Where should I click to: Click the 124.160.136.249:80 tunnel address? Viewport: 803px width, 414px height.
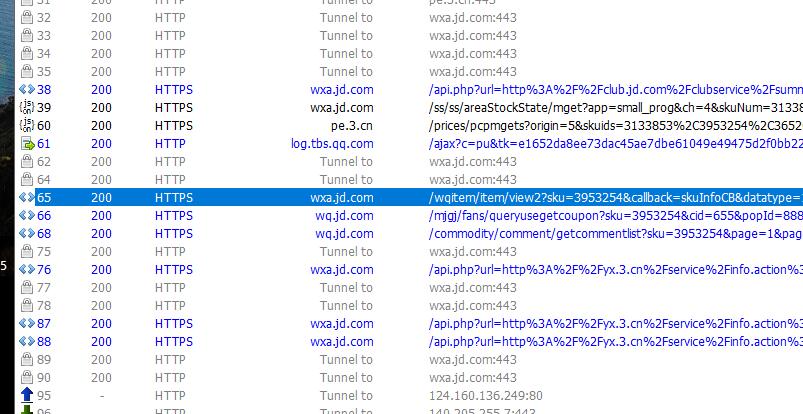click(x=485, y=396)
